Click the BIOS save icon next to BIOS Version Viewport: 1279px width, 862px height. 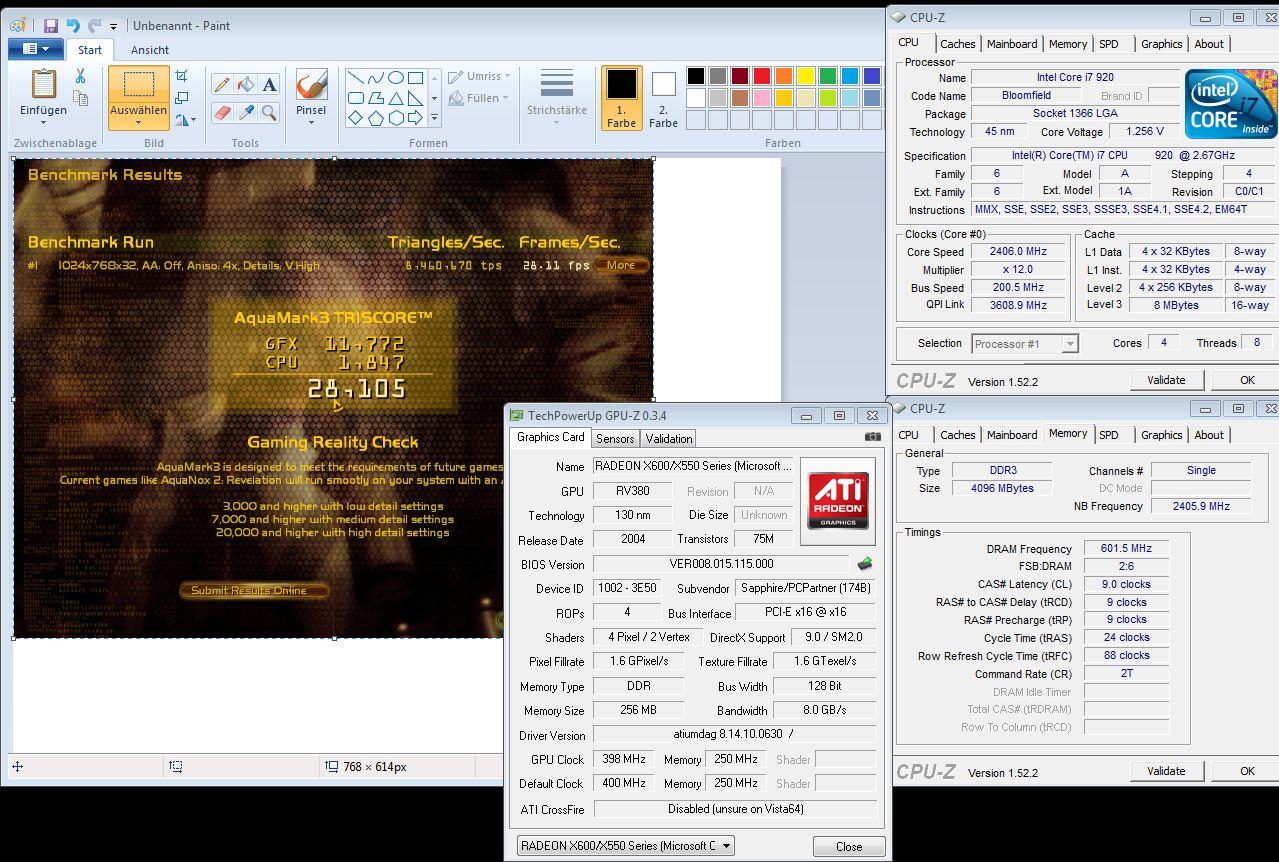tap(865, 564)
